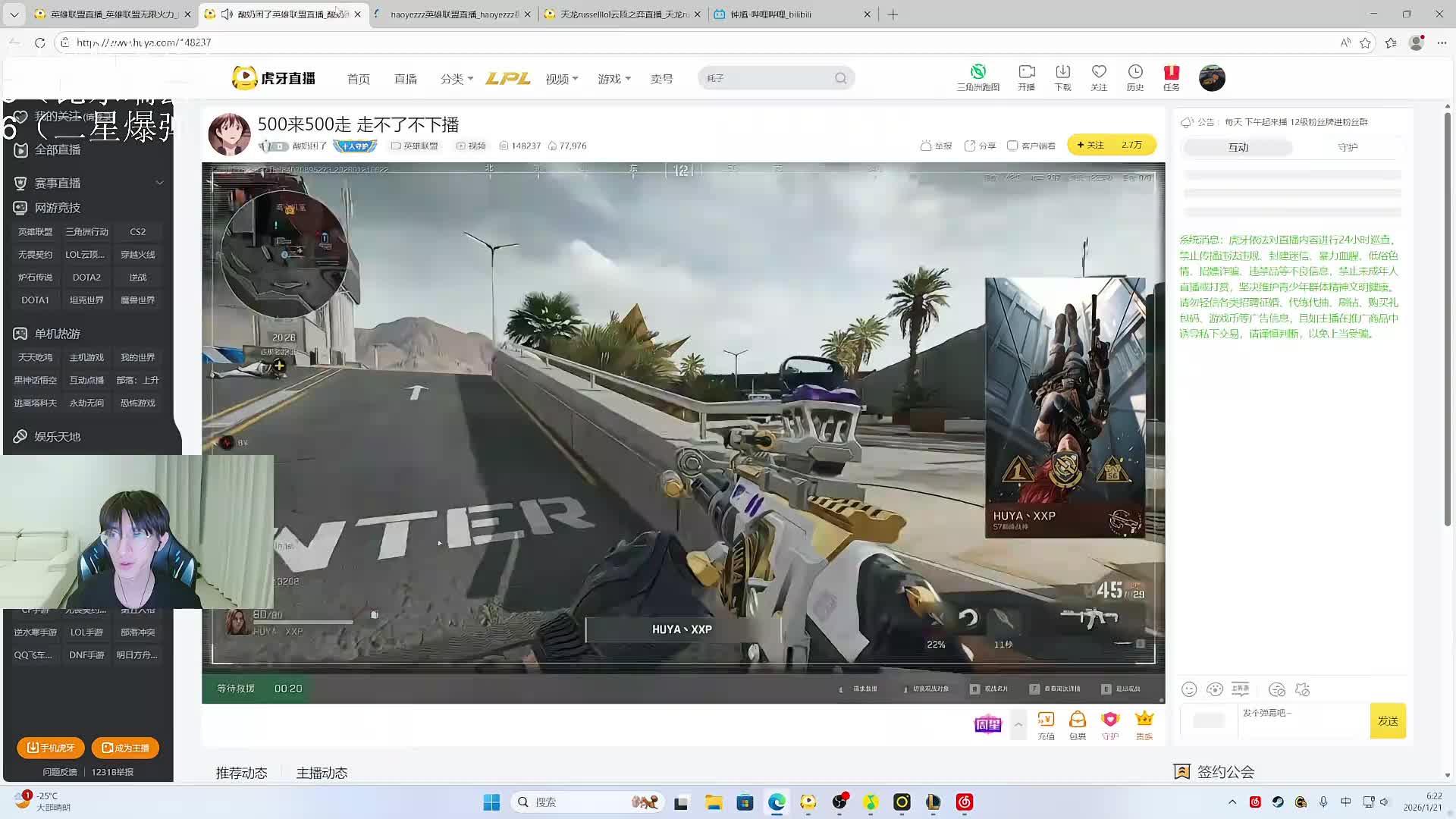Switch to the 守护 chat tab
This screenshot has height=819, width=1456.
(x=1347, y=147)
